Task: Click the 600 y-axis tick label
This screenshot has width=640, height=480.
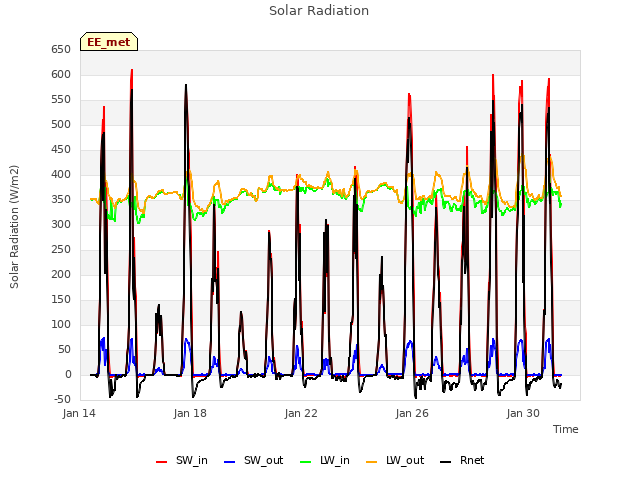Action: coord(61,74)
